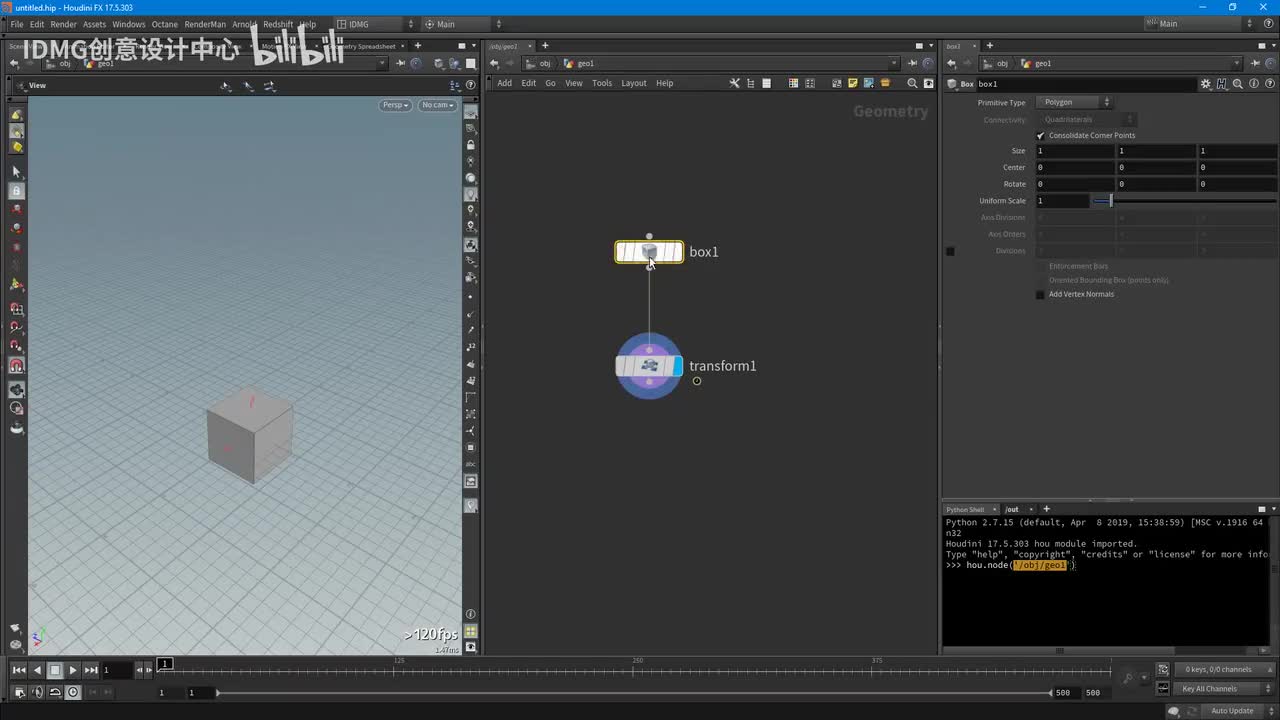Screen dimensions: 1280x720
Task: Open the Render menu
Action: 63,24
